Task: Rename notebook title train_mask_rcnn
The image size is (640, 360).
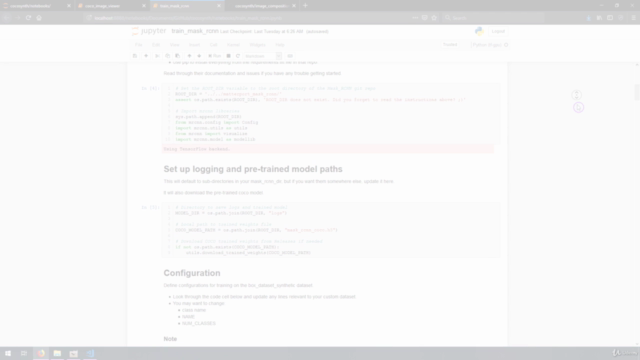Action: click(x=195, y=31)
